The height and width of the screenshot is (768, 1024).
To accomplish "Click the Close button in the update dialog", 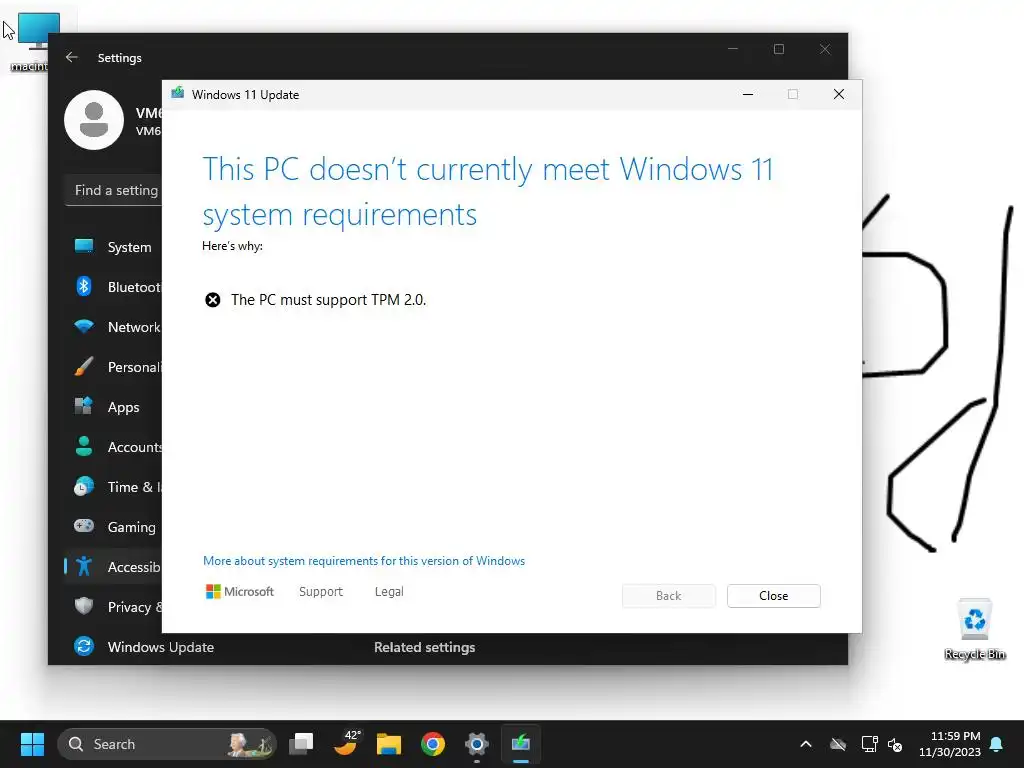I will point(774,596).
